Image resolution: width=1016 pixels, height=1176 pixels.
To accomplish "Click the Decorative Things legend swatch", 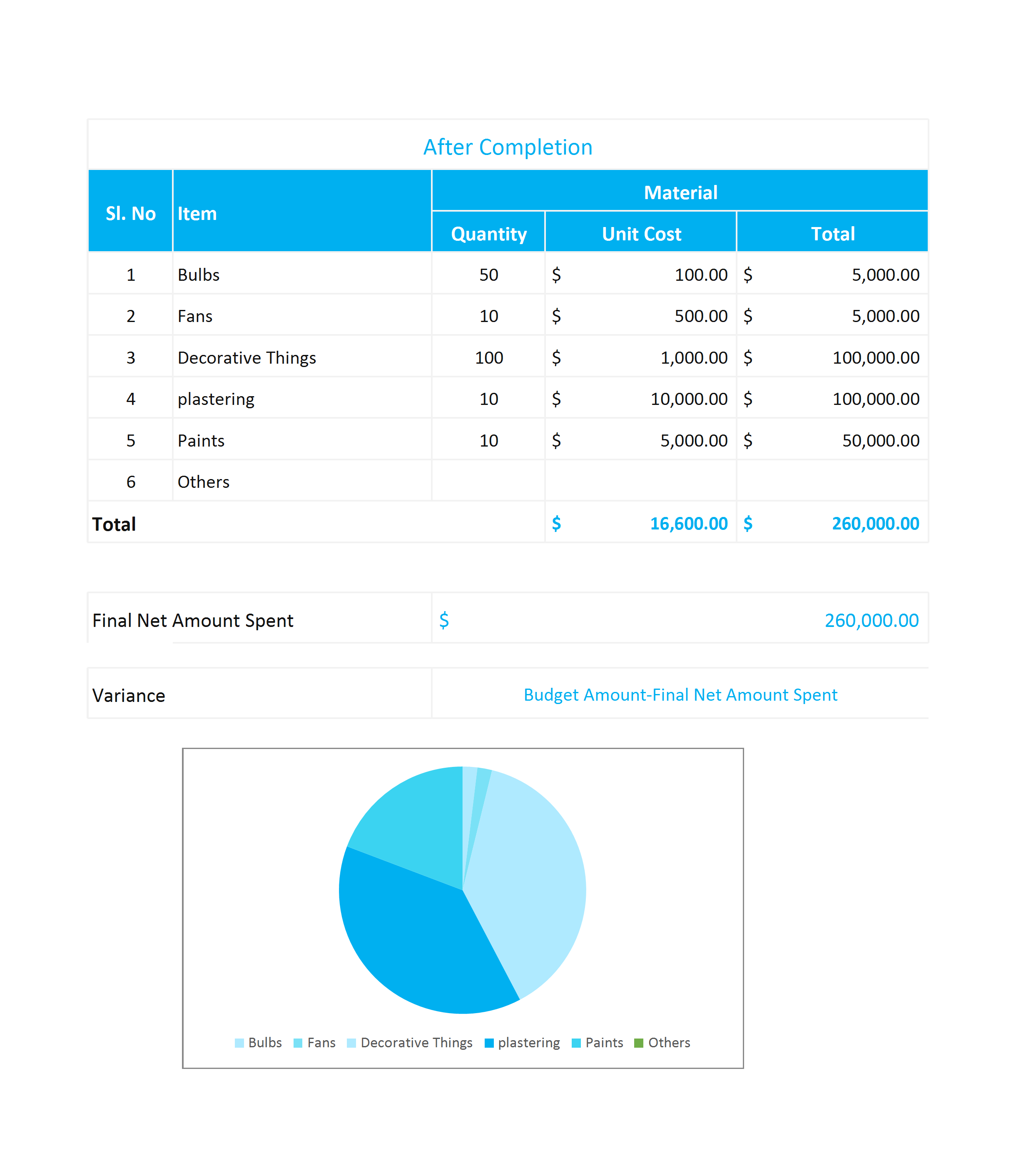I will tap(351, 1043).
